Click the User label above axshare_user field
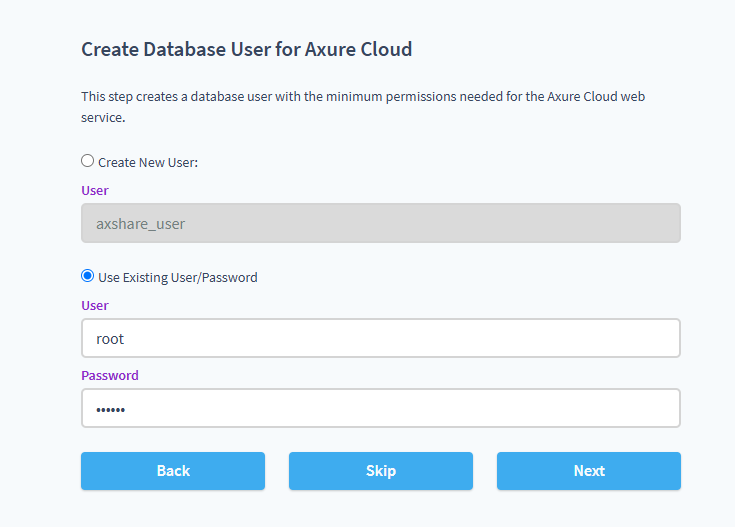 tap(95, 190)
